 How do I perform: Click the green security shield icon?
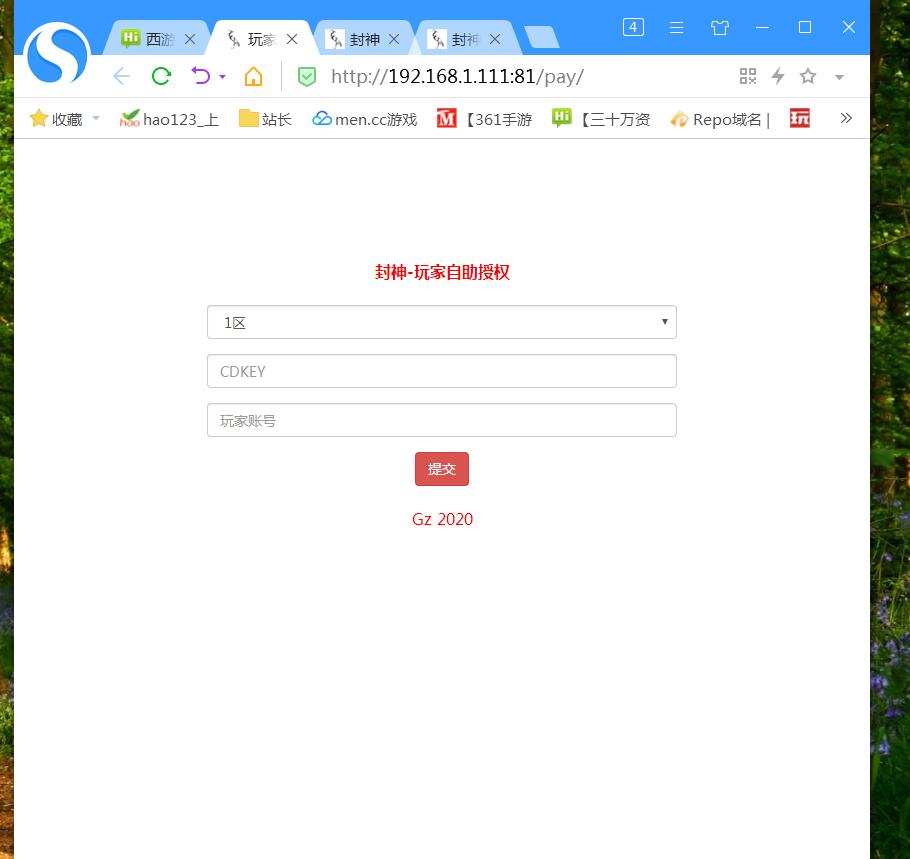pos(307,76)
